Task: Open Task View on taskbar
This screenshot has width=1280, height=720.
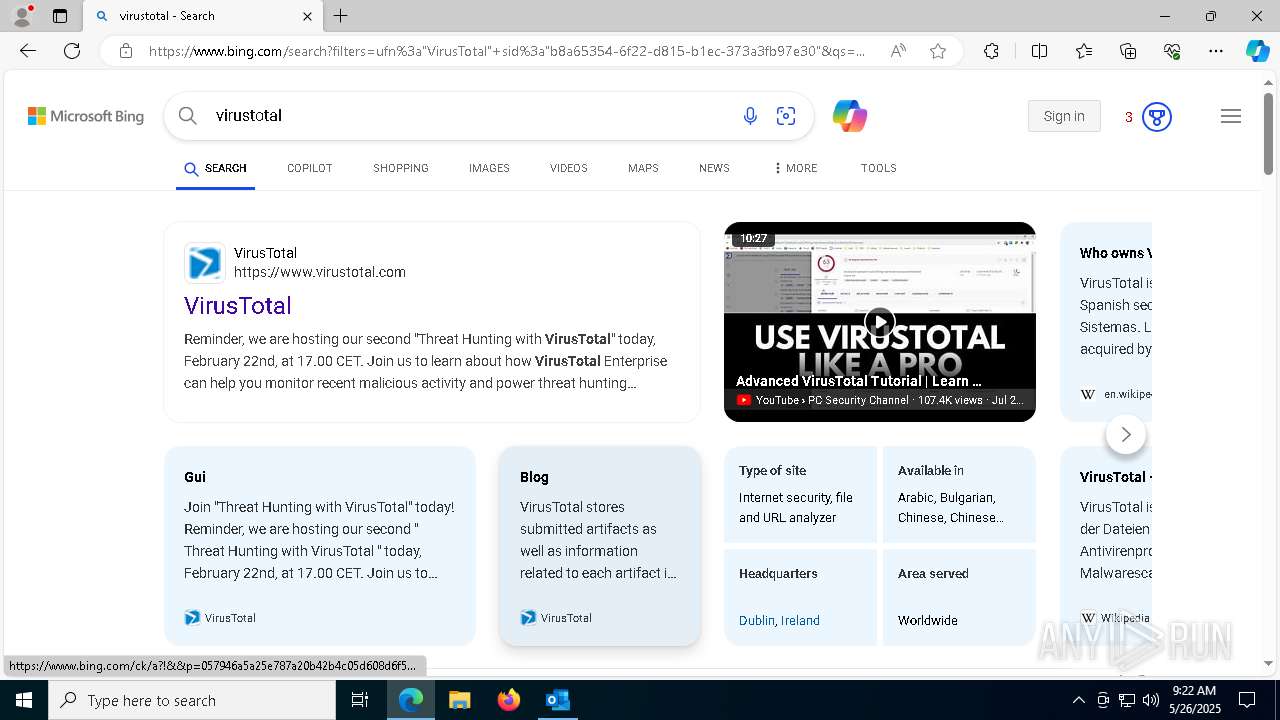Action: pyautogui.click(x=360, y=700)
